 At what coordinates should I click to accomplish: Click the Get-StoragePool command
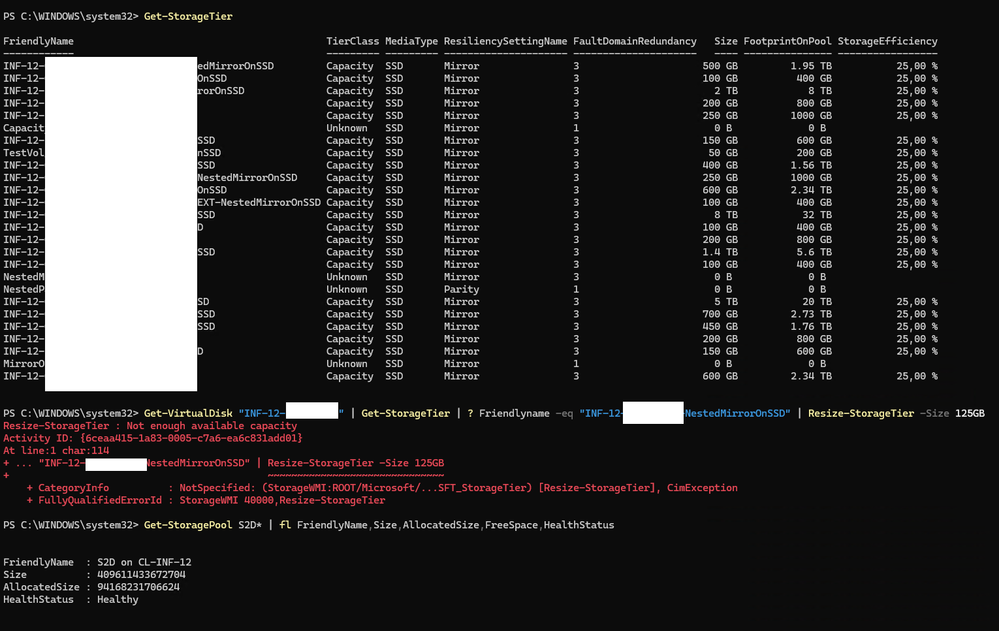[x=188, y=525]
